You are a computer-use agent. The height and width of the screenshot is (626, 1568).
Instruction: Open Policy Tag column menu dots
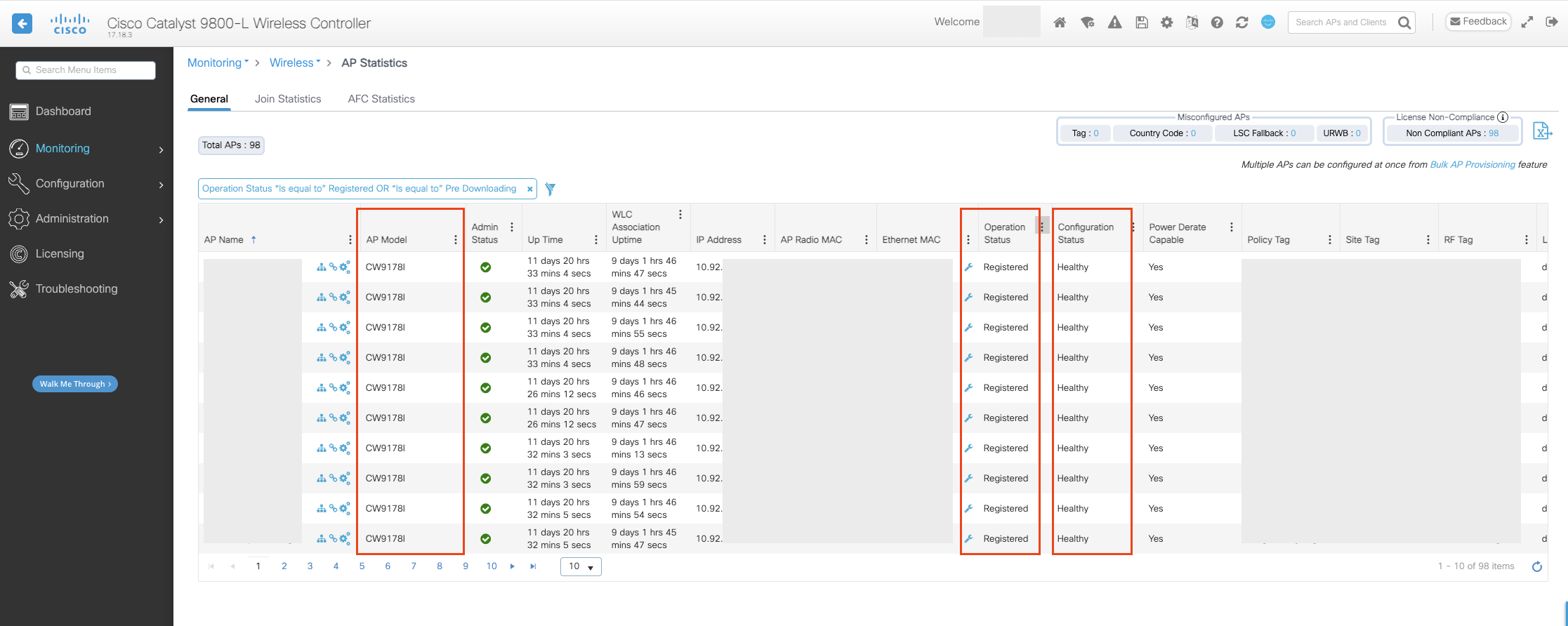click(1330, 240)
